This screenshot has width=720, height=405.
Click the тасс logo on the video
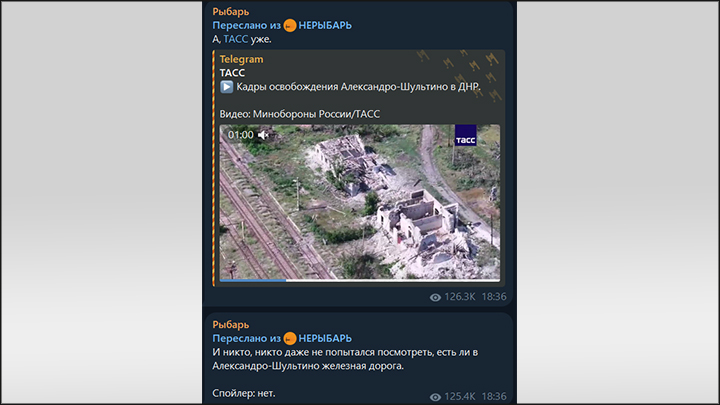coord(466,135)
